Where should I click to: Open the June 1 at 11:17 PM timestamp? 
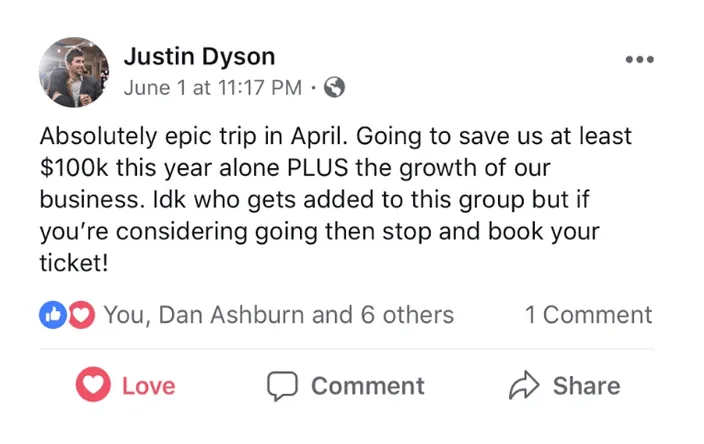pos(212,88)
